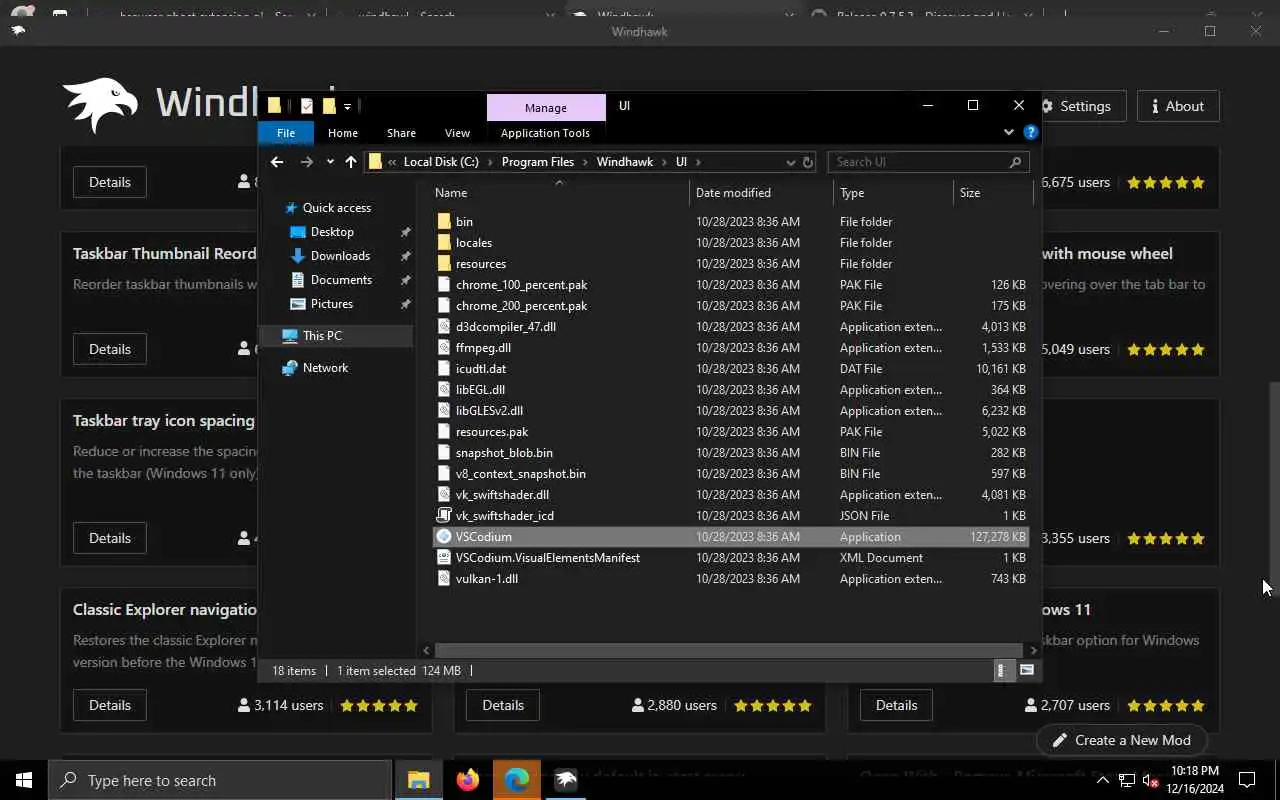Viewport: 1280px width, 800px height.
Task: Select the bin folder icon
Action: click(x=444, y=222)
